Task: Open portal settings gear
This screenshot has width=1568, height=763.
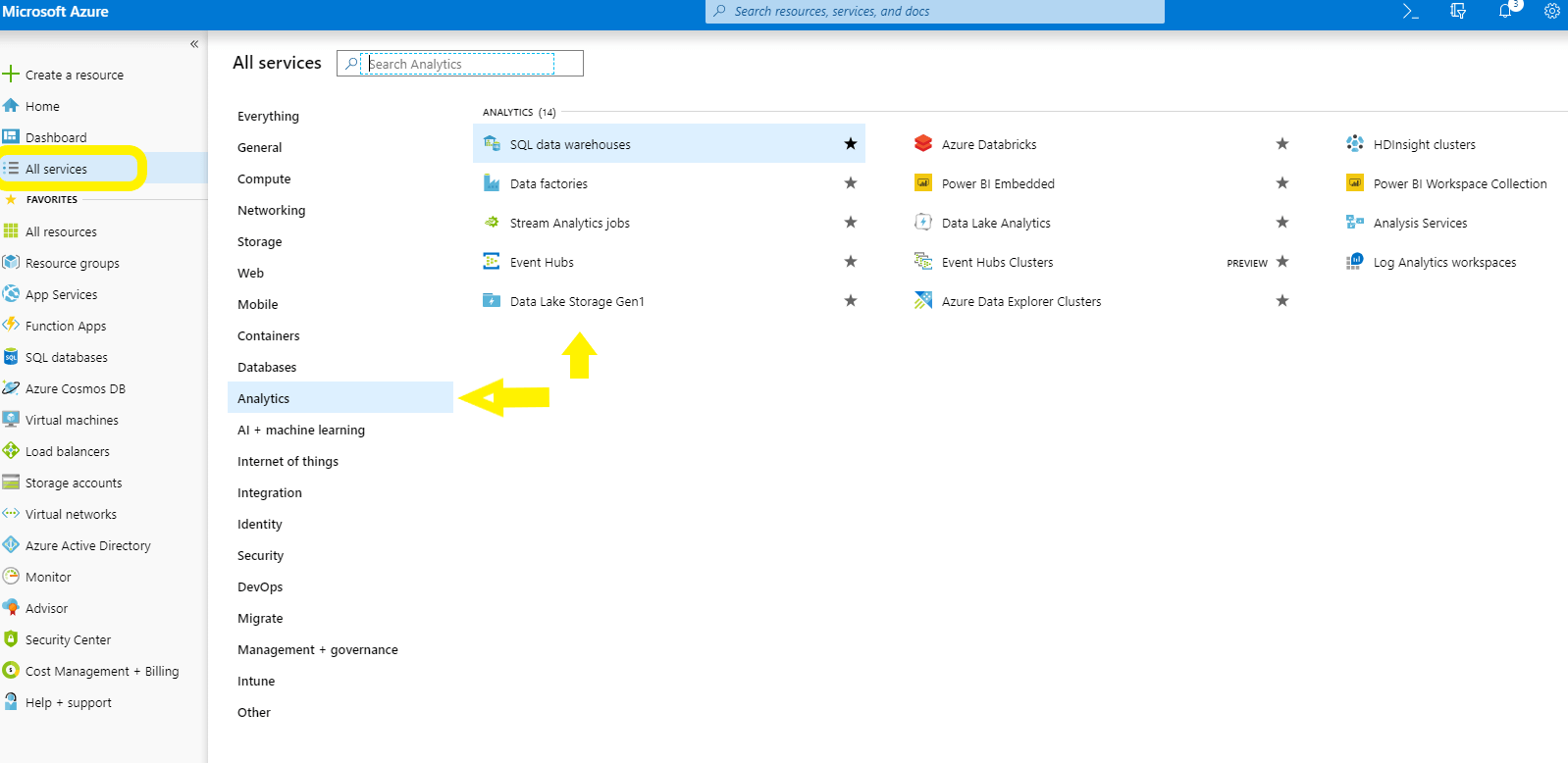Action: [1552, 12]
